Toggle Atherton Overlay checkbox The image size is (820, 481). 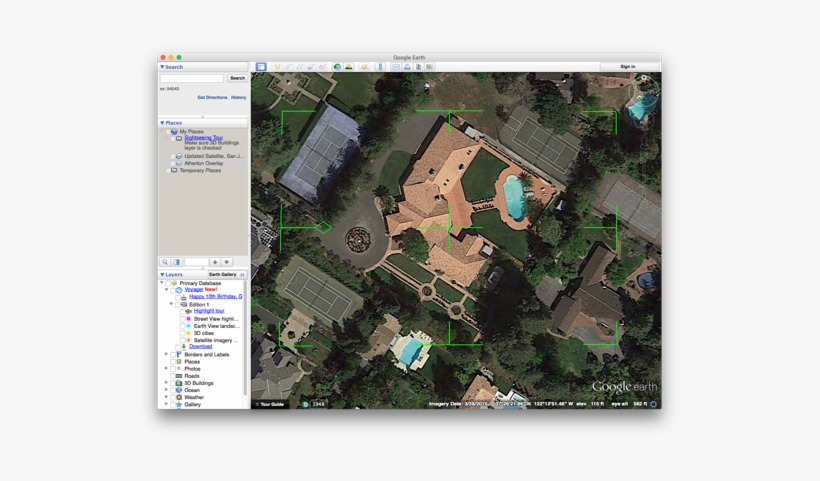pos(172,164)
